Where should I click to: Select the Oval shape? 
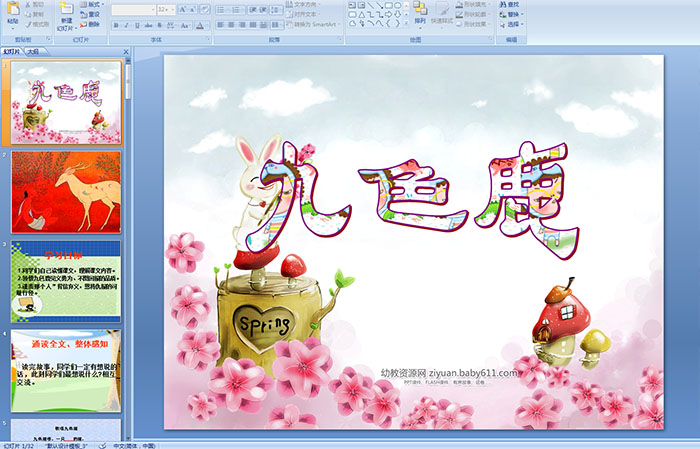(x=397, y=5)
